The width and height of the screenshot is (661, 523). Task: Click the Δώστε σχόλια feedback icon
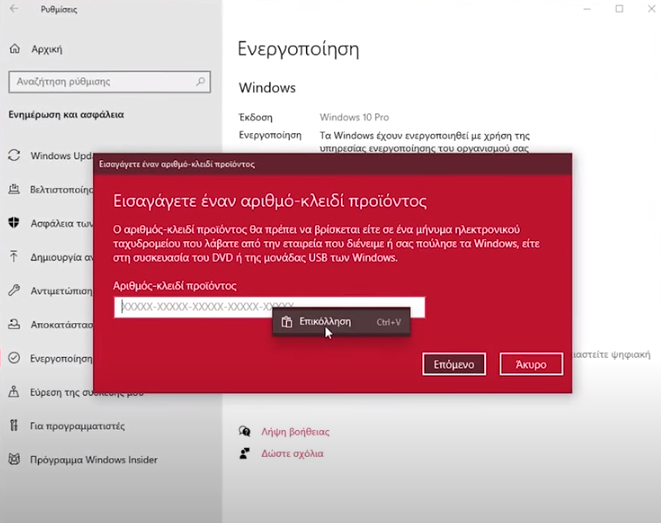[x=245, y=453]
